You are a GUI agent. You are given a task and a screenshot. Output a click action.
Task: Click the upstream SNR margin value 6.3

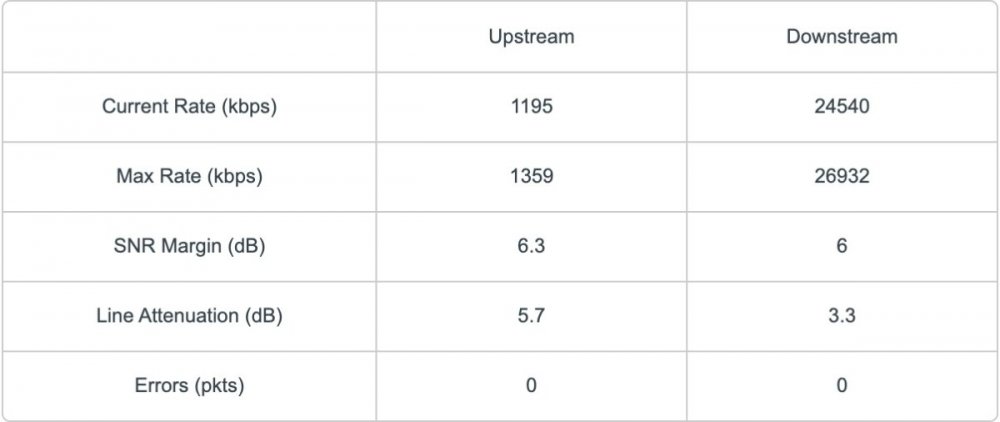point(531,246)
